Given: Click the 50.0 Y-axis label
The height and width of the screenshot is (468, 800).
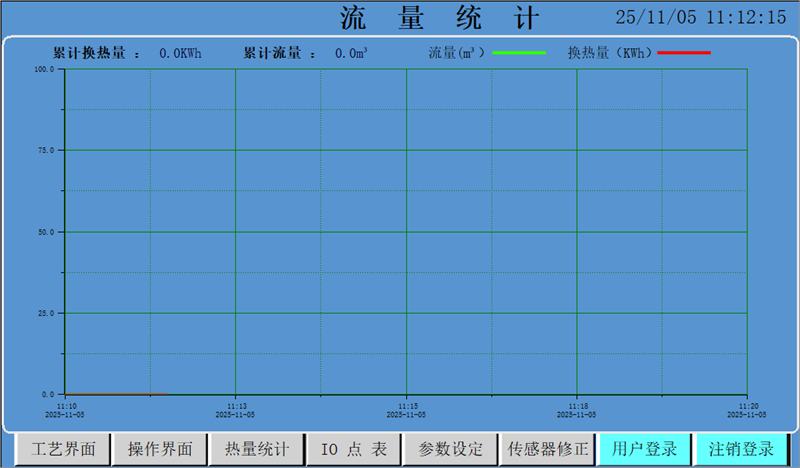Looking at the screenshot, I should pos(45,232).
